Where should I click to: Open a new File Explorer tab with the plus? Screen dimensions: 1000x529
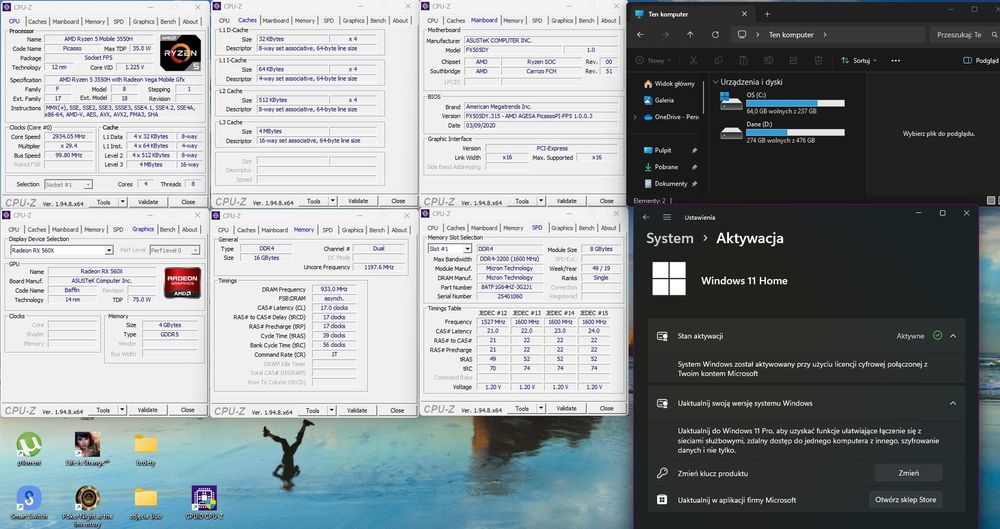point(767,13)
